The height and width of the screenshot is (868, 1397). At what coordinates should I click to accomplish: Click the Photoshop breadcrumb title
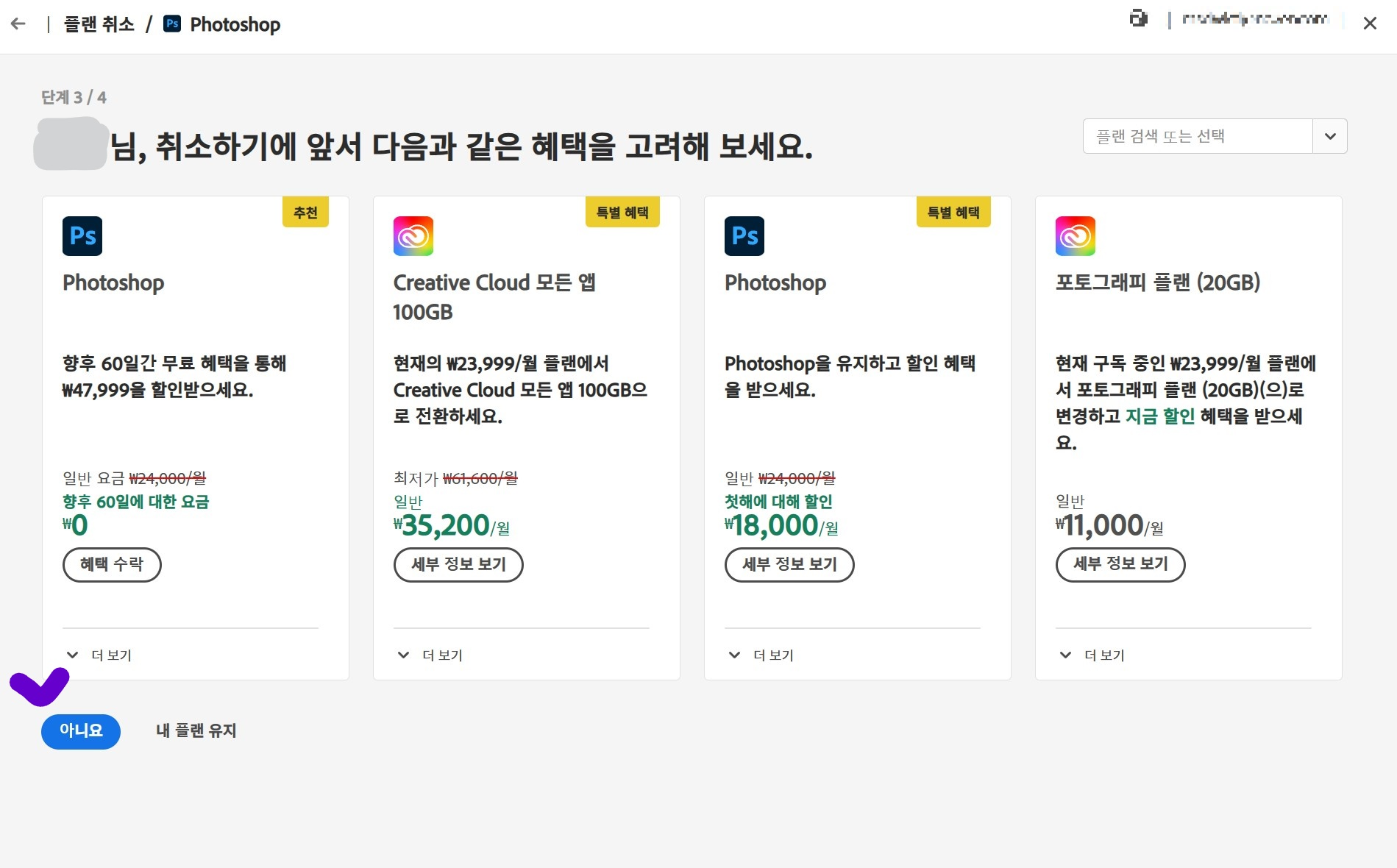(235, 24)
